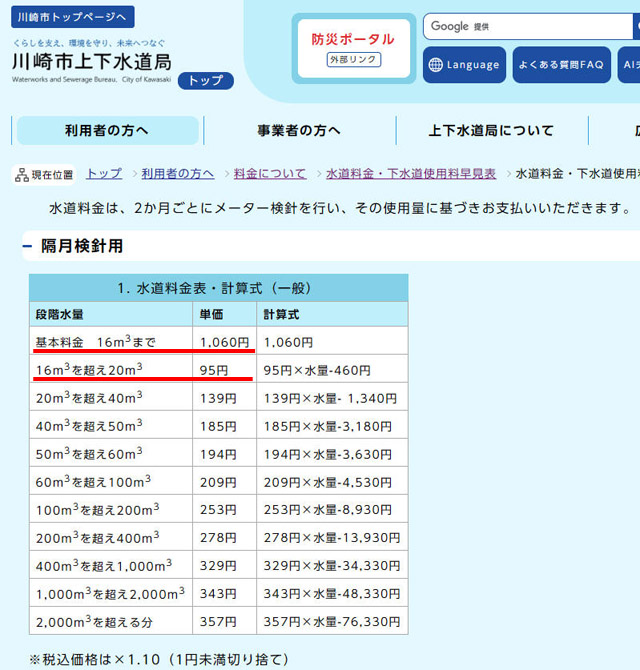Screen dimensions: 640x670
Task: Click formula 194円×水量-3,630円
Action: point(332,453)
